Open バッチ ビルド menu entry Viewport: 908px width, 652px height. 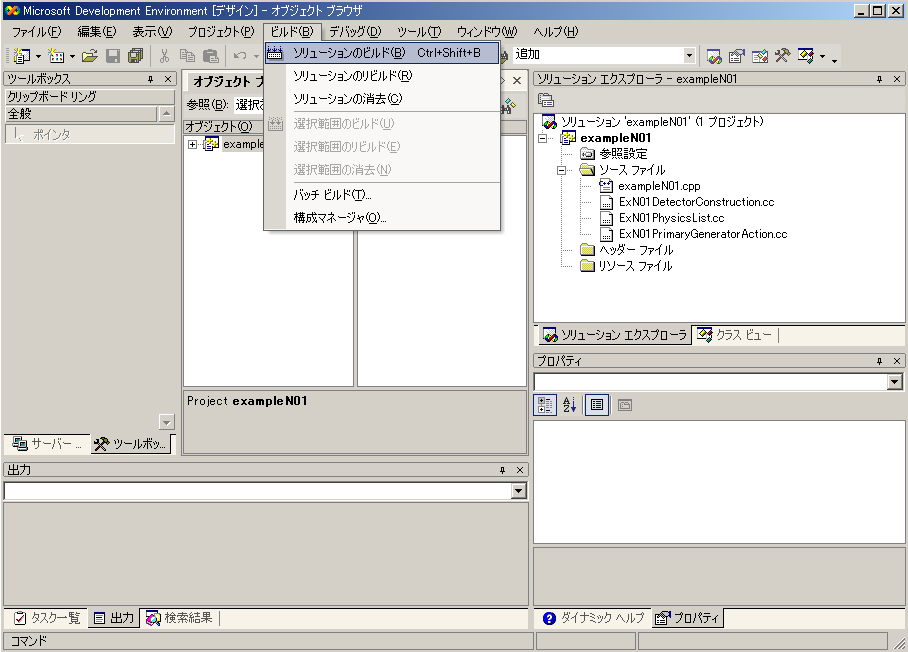coord(382,195)
